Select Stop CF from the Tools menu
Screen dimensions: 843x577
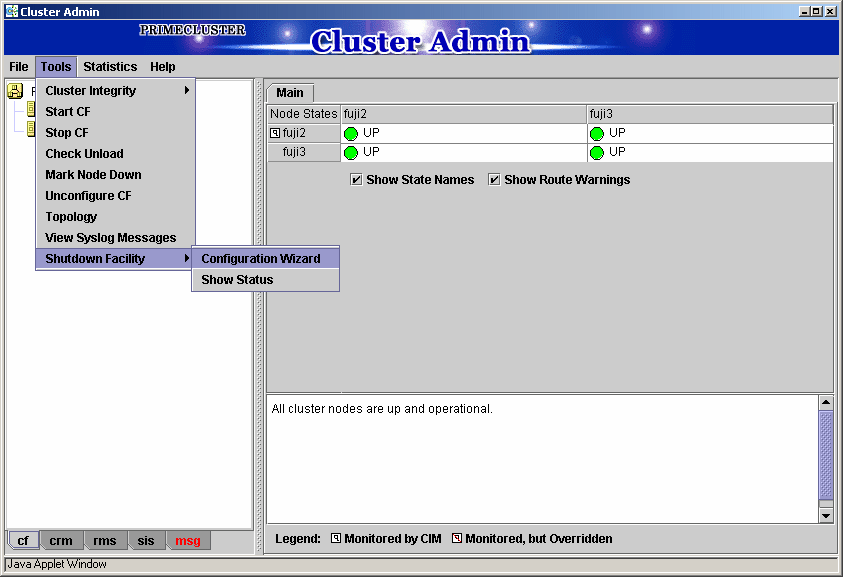[x=116, y=132]
